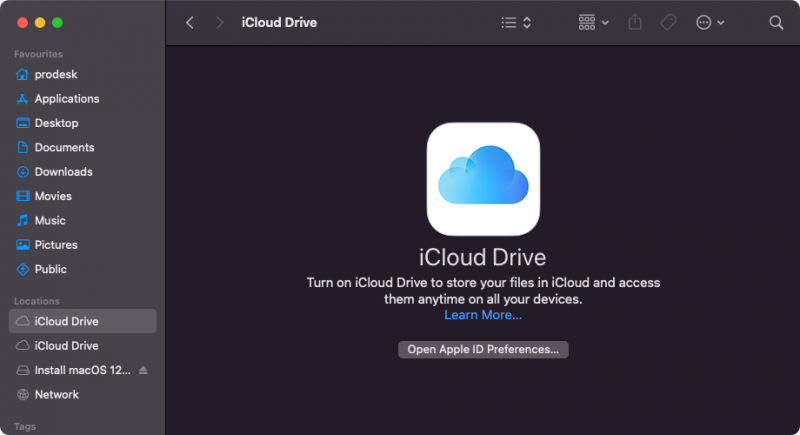Eject the Install macOS volume
Viewport: 800px width, 435px height.
[143, 370]
